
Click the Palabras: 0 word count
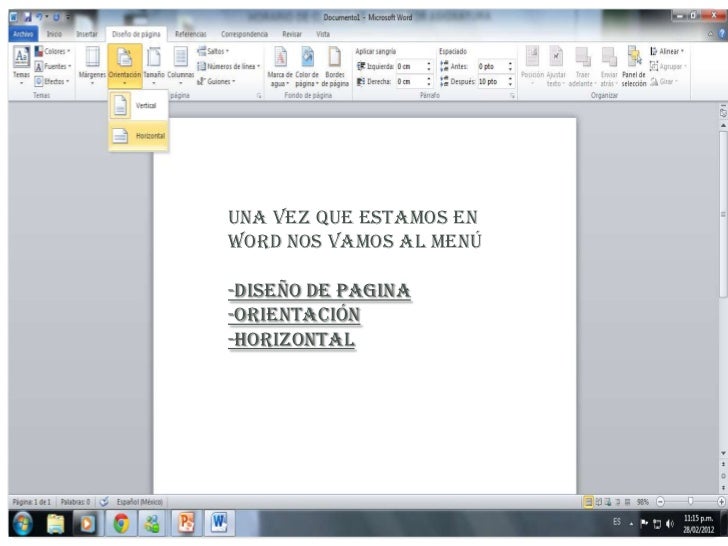click(75, 502)
